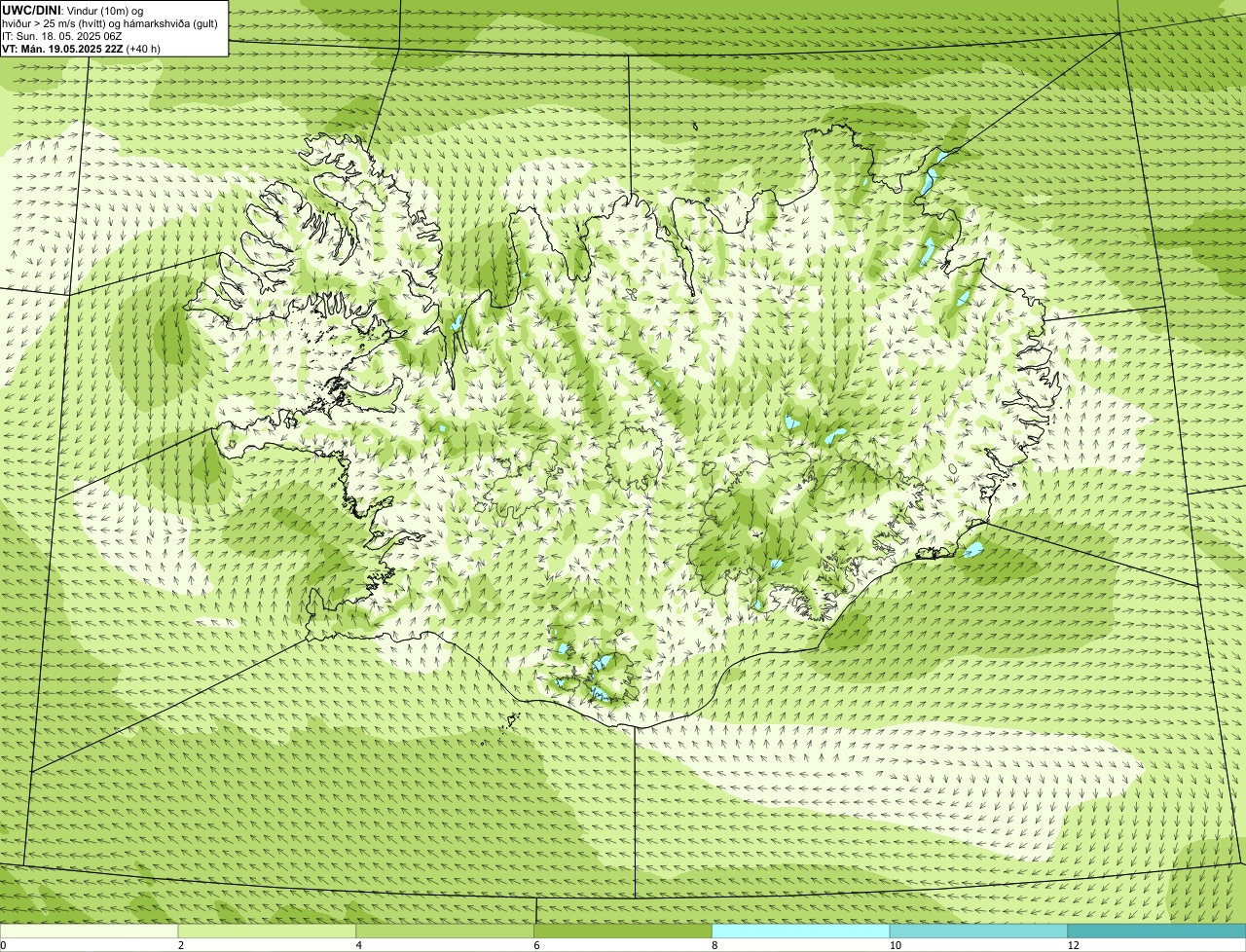The image size is (1246, 952).
Task: Click the scale label '0'
Action: [3, 945]
